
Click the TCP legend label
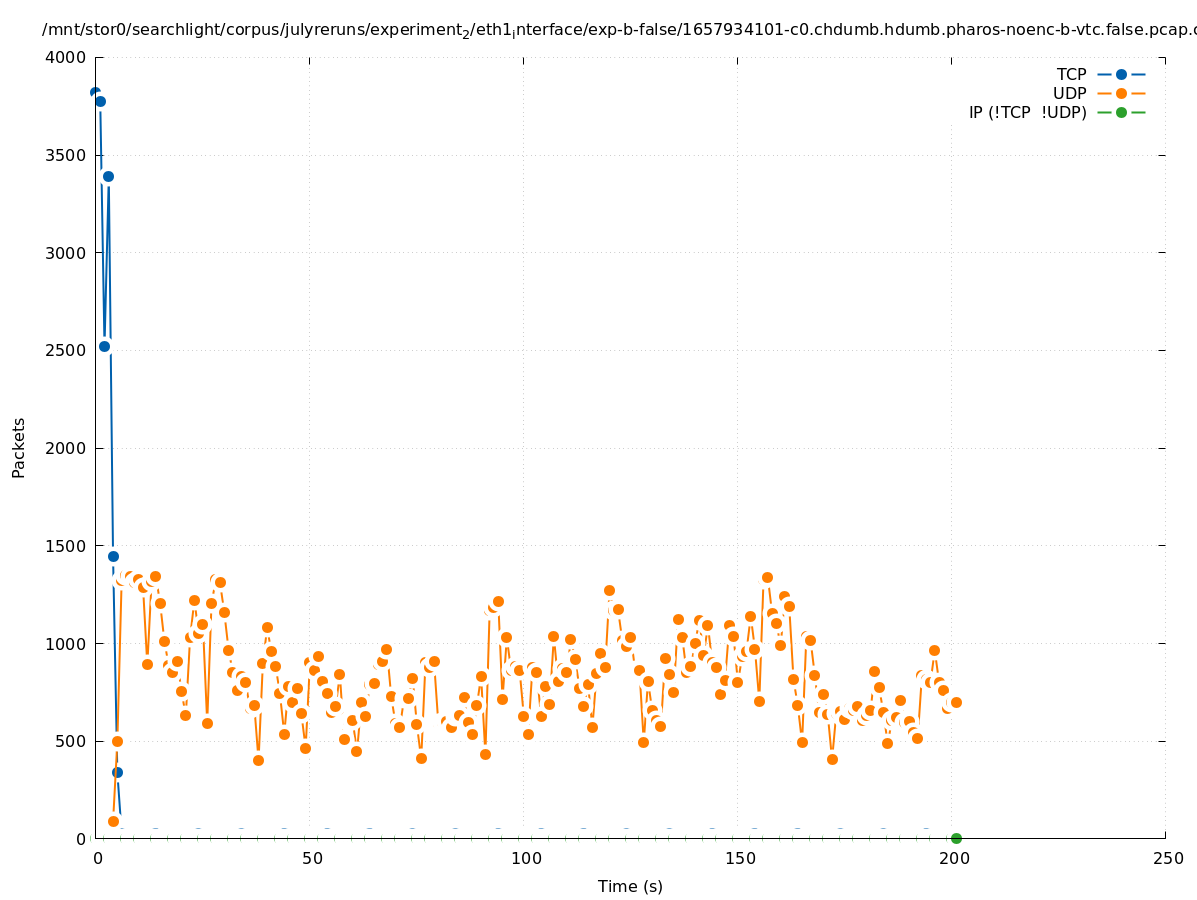click(1071, 74)
